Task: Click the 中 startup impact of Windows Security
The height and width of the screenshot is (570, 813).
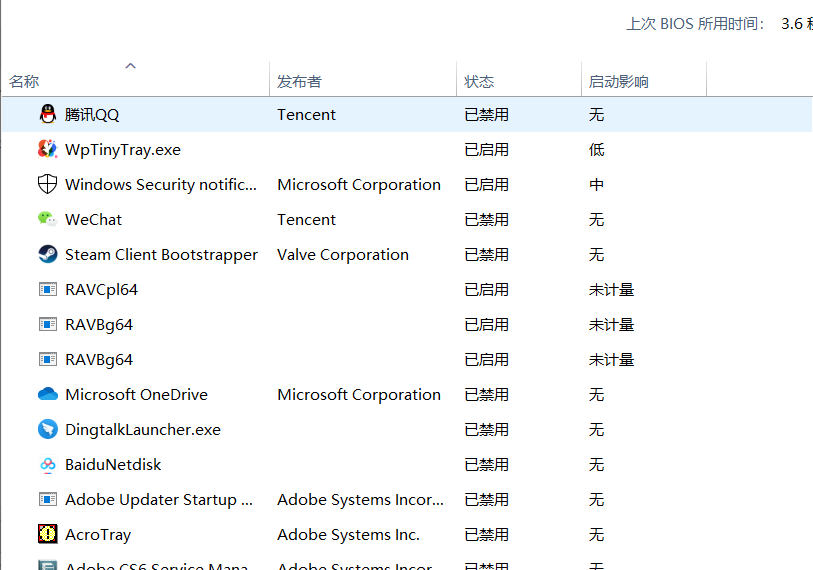Action: click(x=596, y=185)
